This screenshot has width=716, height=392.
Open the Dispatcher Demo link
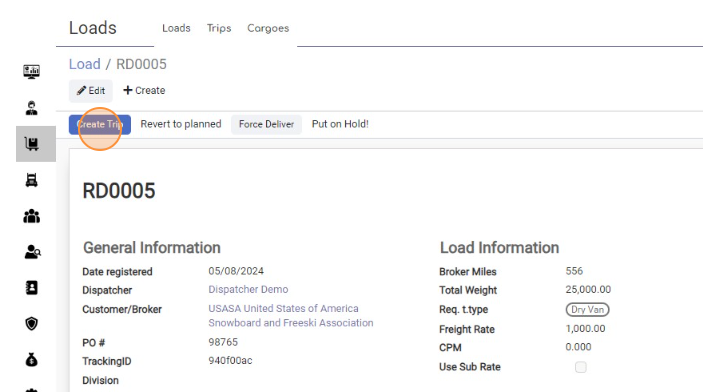pyautogui.click(x=248, y=290)
